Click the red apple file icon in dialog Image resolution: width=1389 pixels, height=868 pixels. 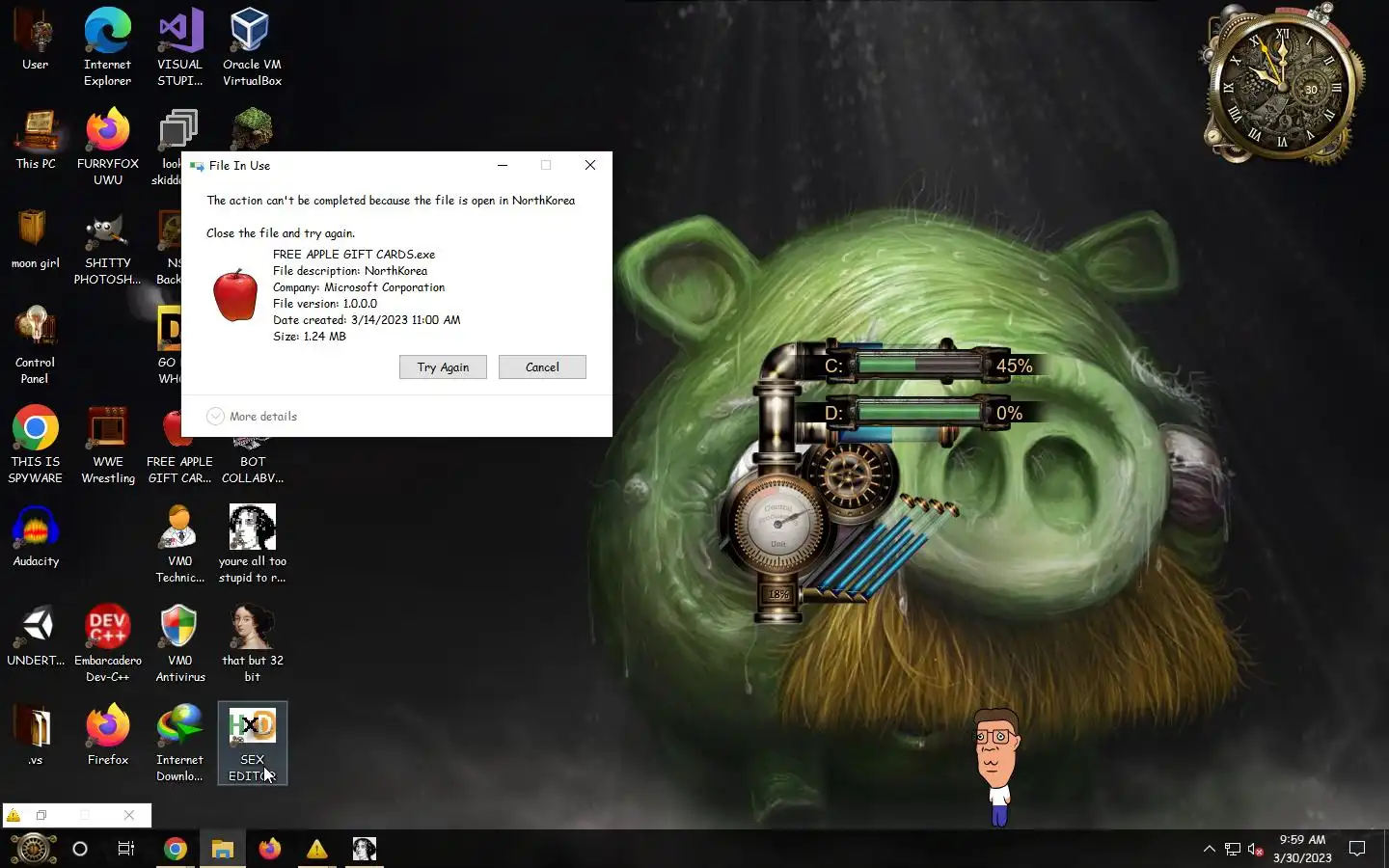235,295
